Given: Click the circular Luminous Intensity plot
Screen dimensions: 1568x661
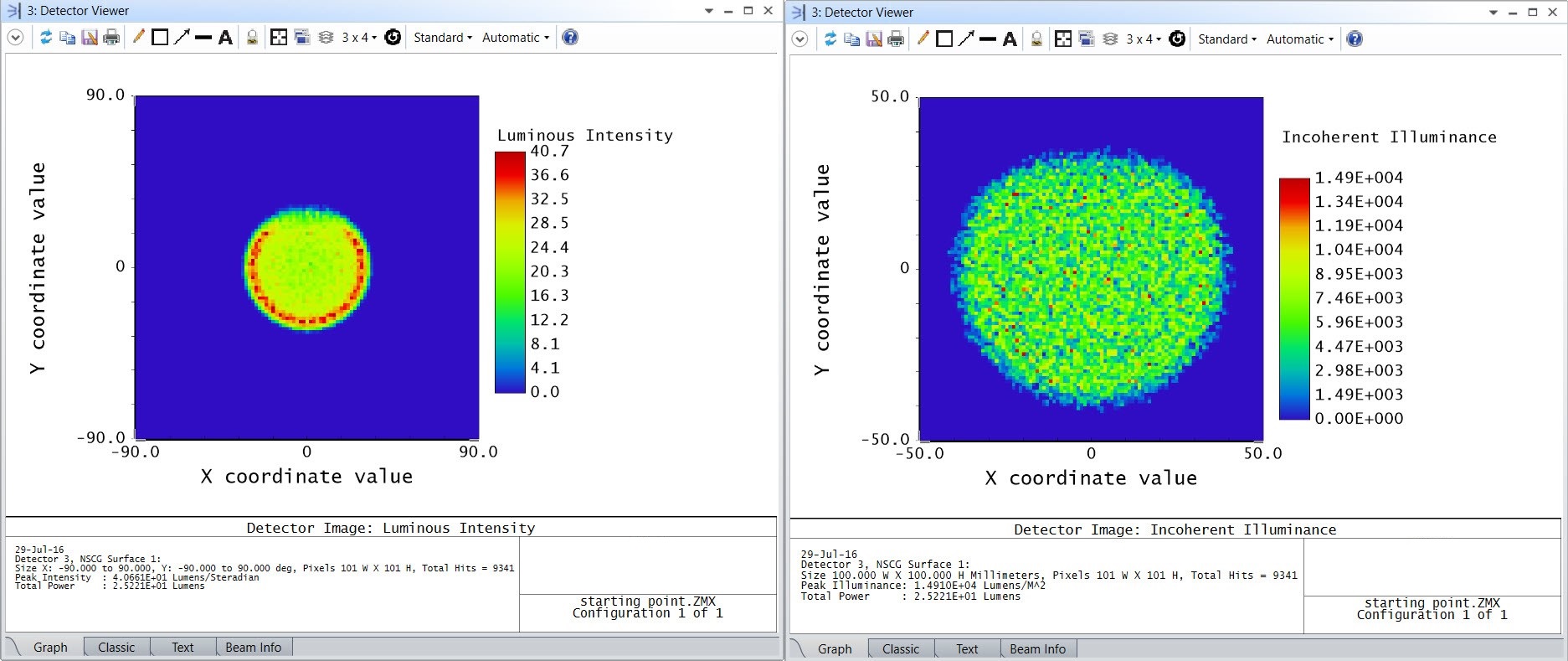Looking at the screenshot, I should (x=307, y=268).
